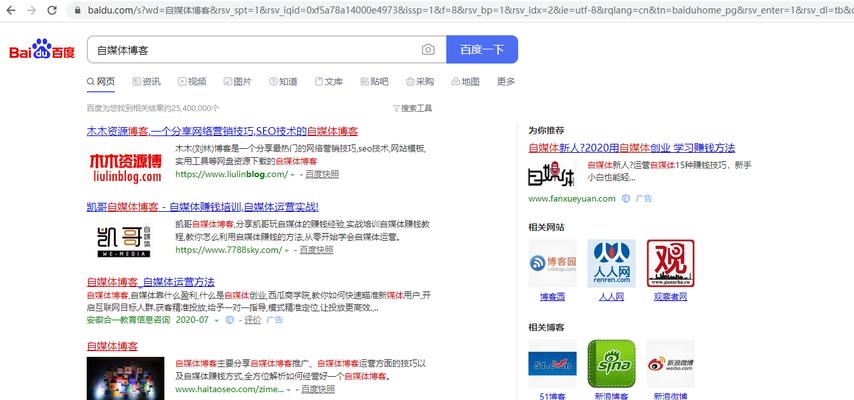Click the 人人网 text label
This screenshot has width=854, height=400.
coord(611,297)
